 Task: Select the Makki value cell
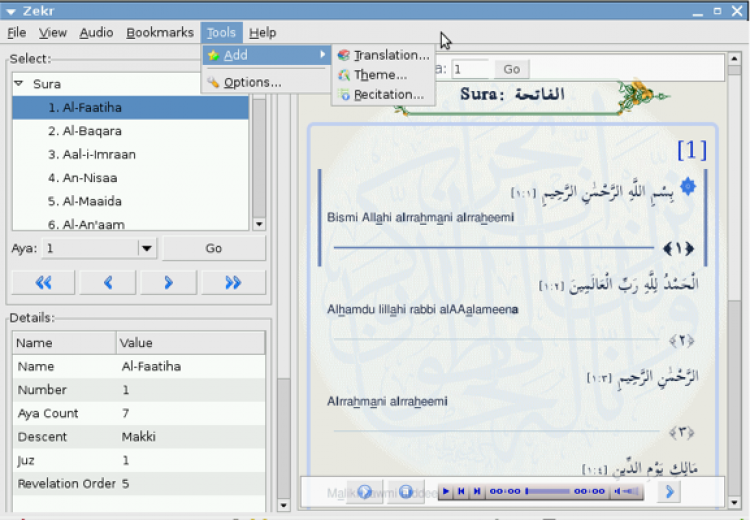point(139,437)
